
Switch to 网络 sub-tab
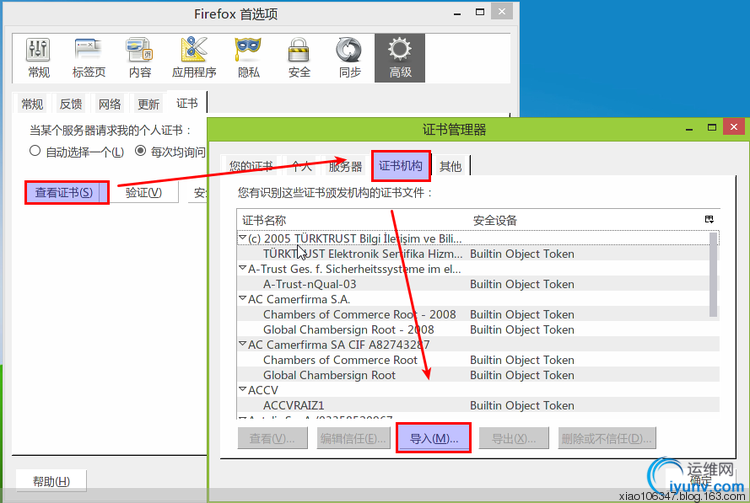(x=110, y=104)
